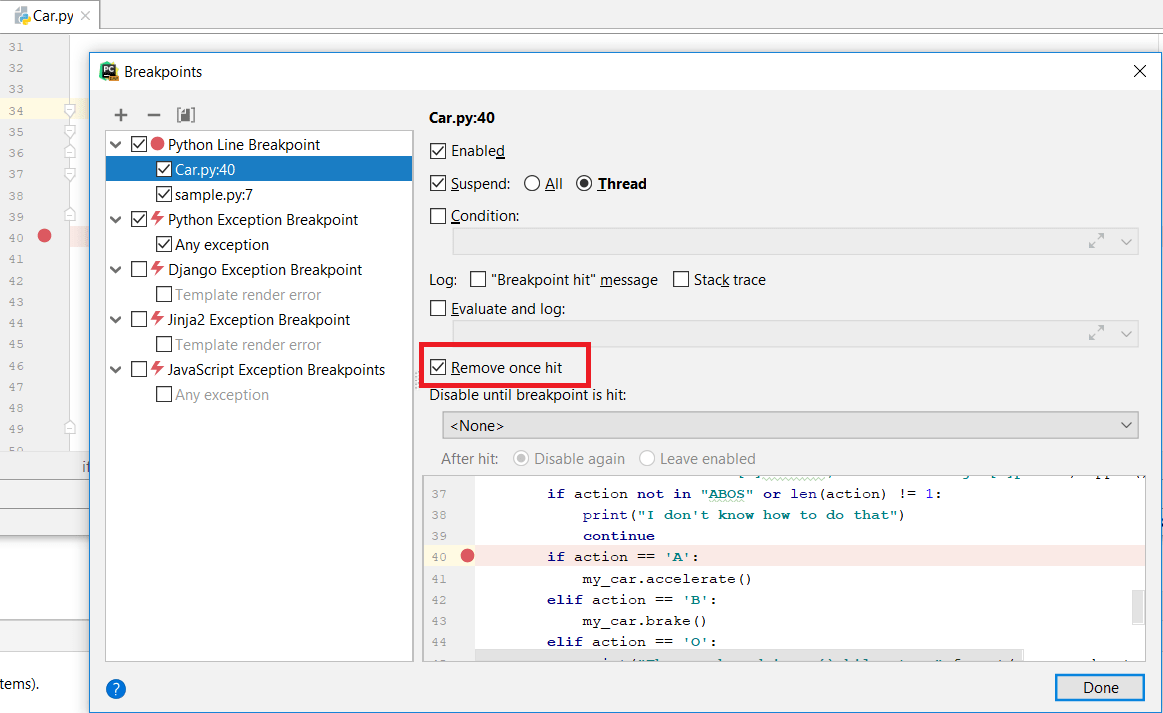Click the Python file icon on the Car.py tab
Viewport: 1163px width, 713px height.
click(x=22, y=16)
